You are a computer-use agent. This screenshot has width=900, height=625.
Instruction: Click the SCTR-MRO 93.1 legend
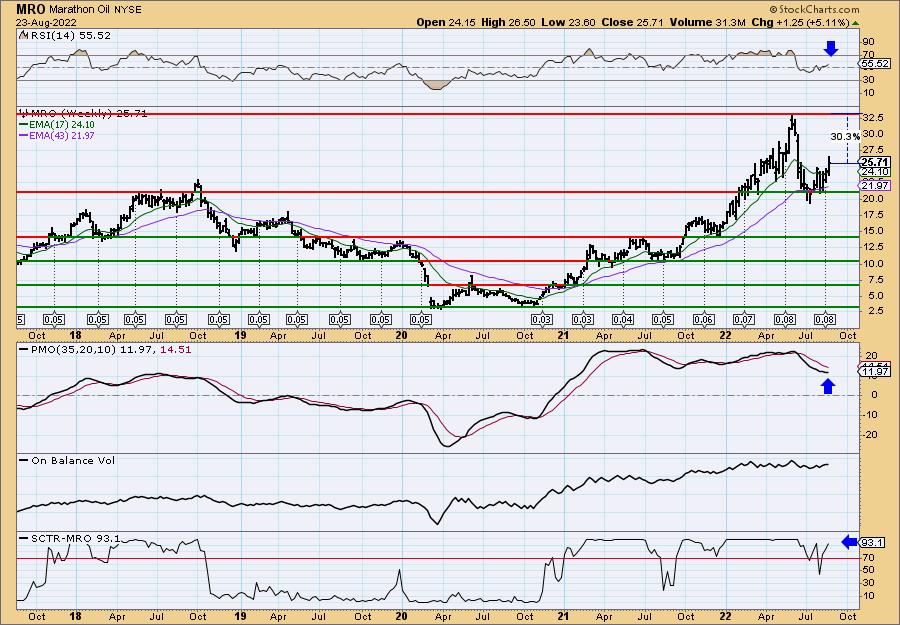point(70,538)
